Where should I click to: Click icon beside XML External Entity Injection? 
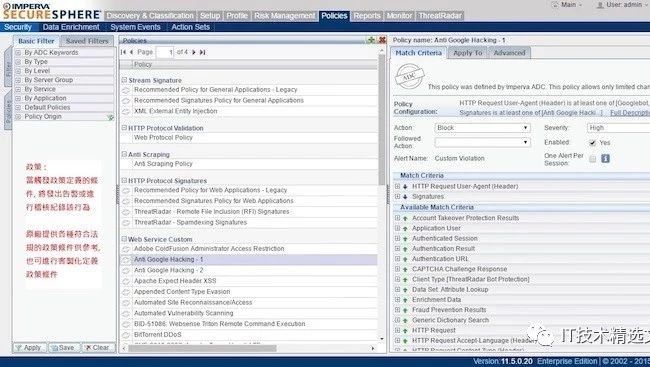tap(126, 112)
